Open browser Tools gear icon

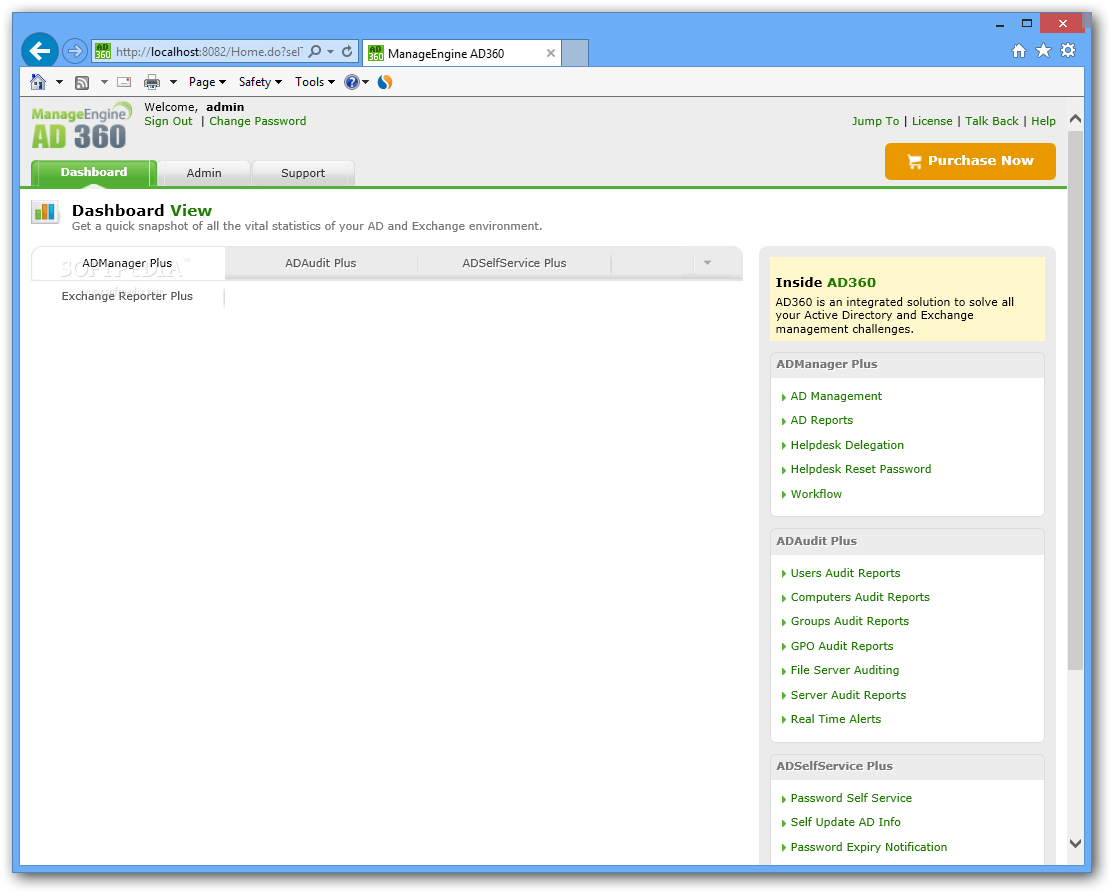click(1068, 50)
